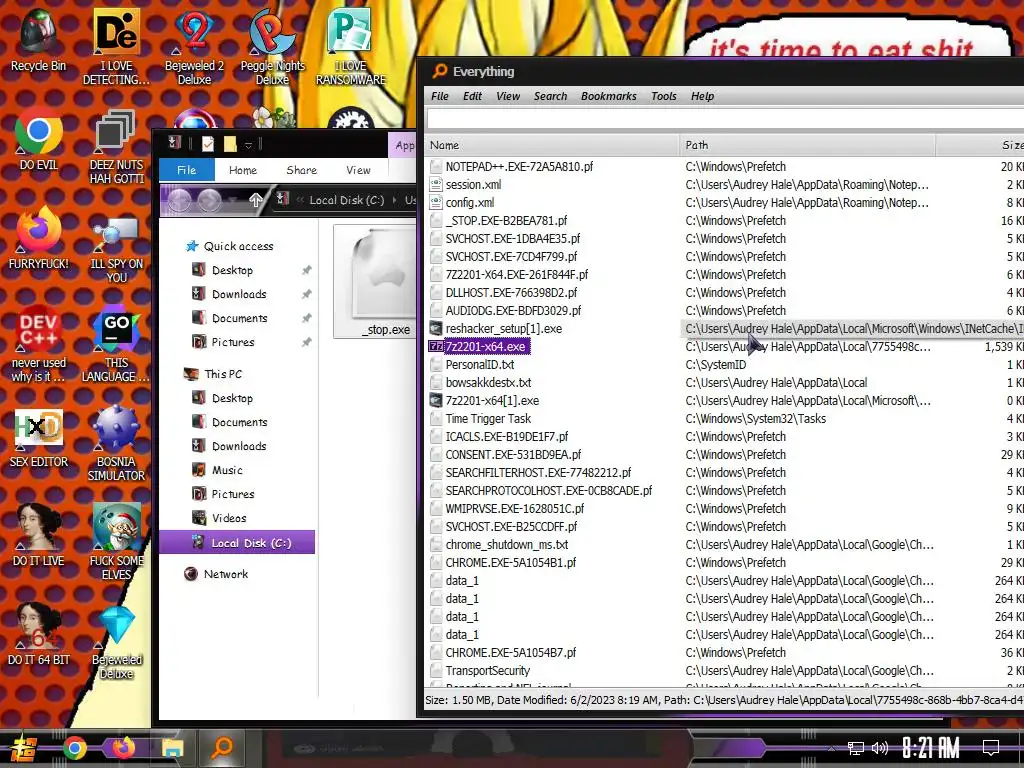Select the session.xml result
This screenshot has height=768, width=1024.
(x=473, y=184)
